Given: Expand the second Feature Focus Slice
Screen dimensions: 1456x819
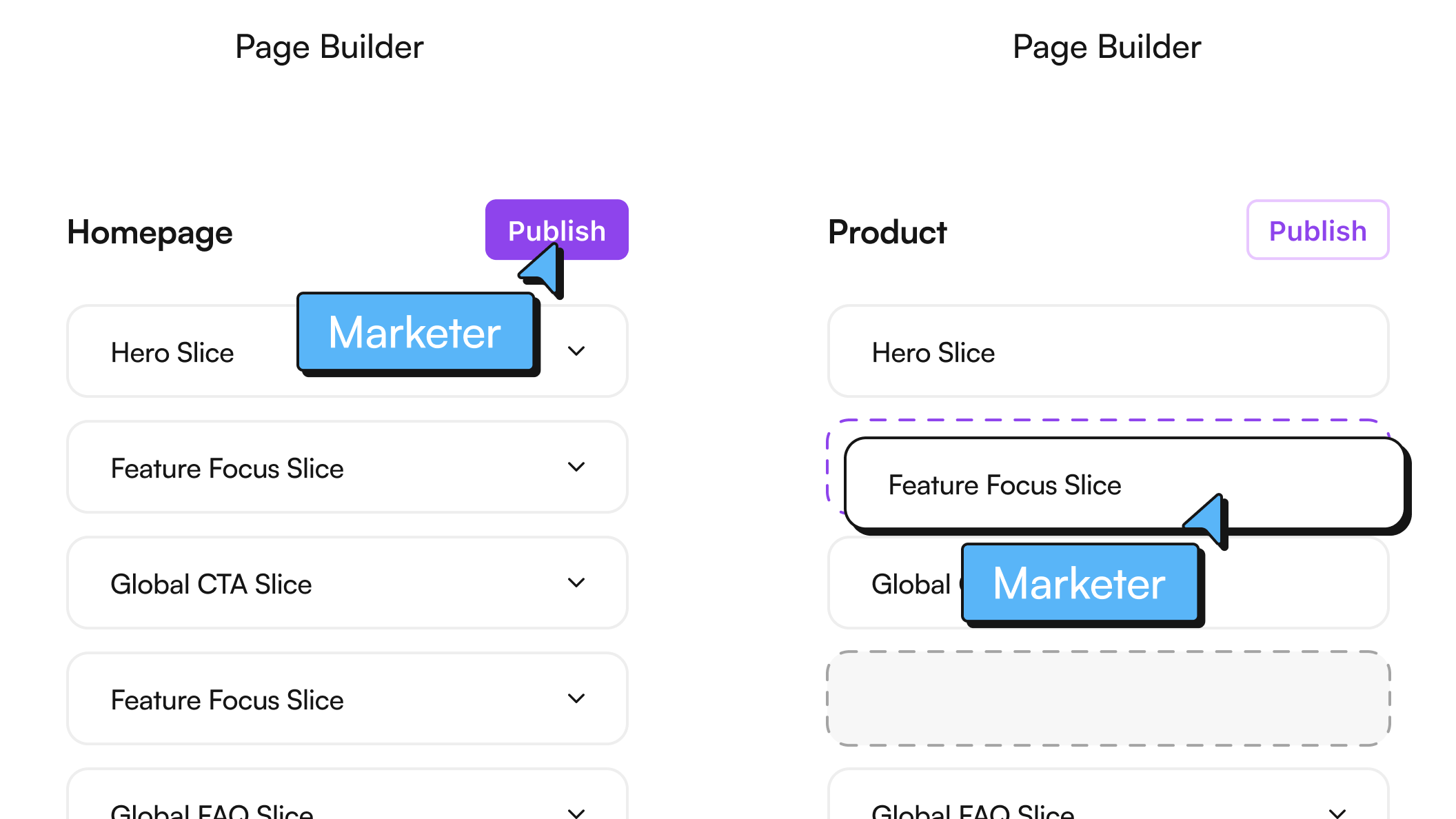Looking at the screenshot, I should click(x=576, y=696).
